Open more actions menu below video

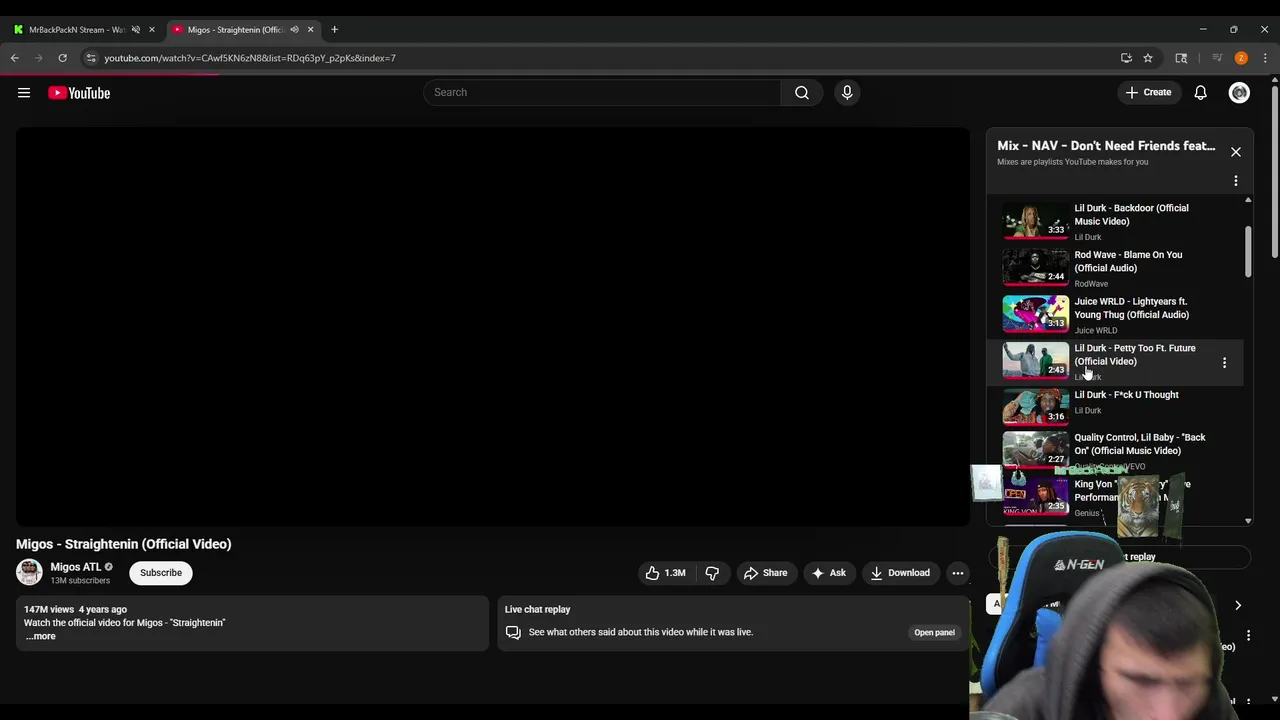(x=958, y=573)
